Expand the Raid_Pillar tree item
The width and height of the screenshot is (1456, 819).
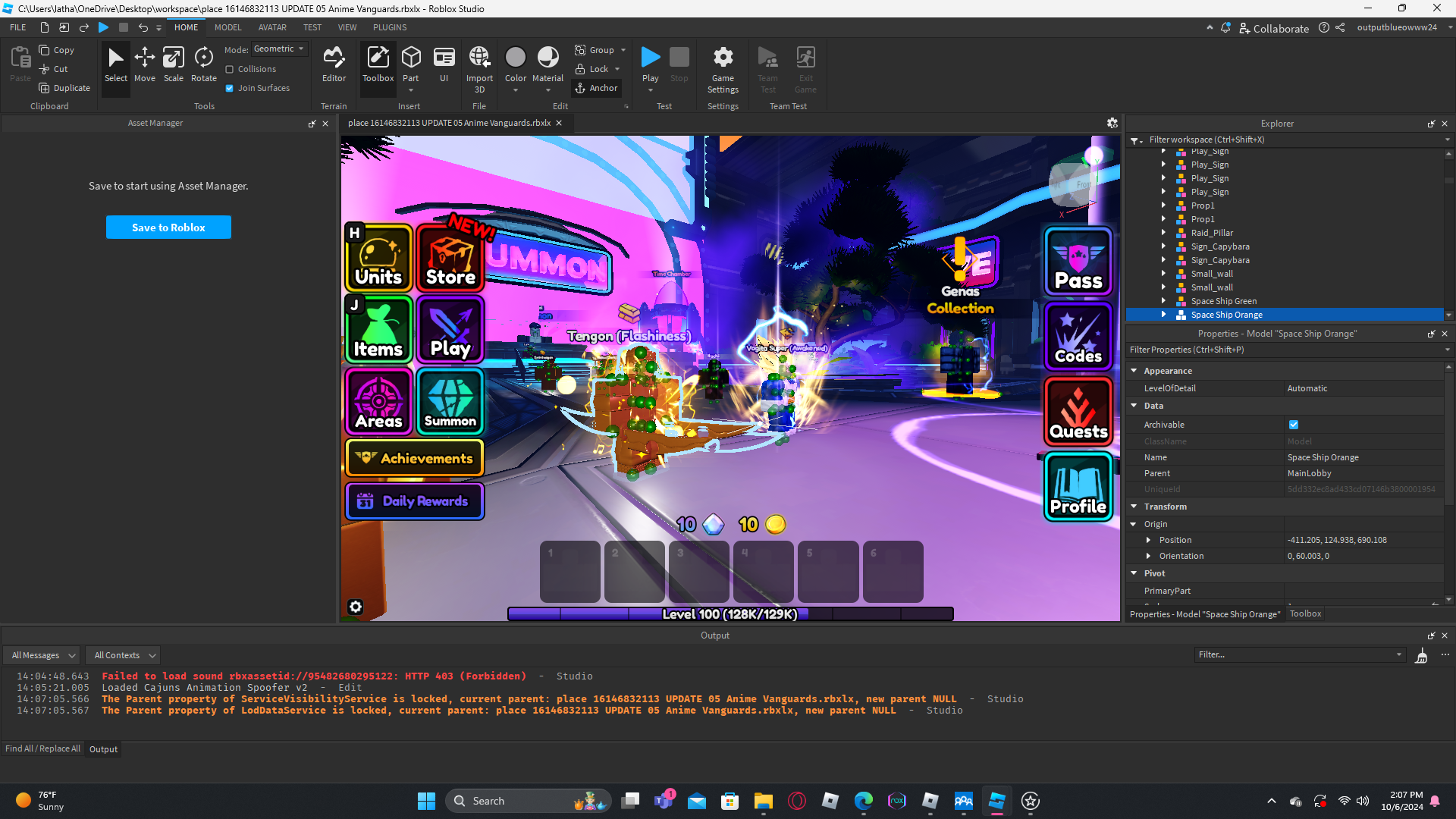click(1163, 233)
